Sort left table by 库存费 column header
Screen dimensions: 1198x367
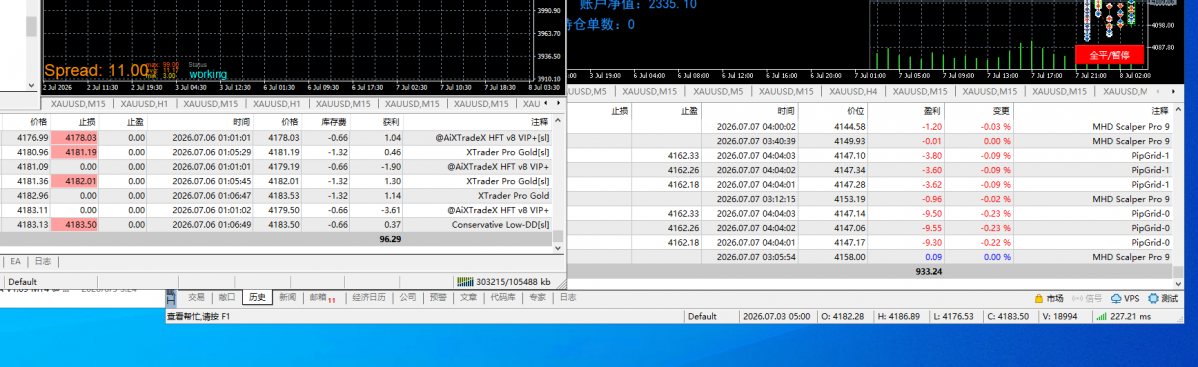click(326, 122)
